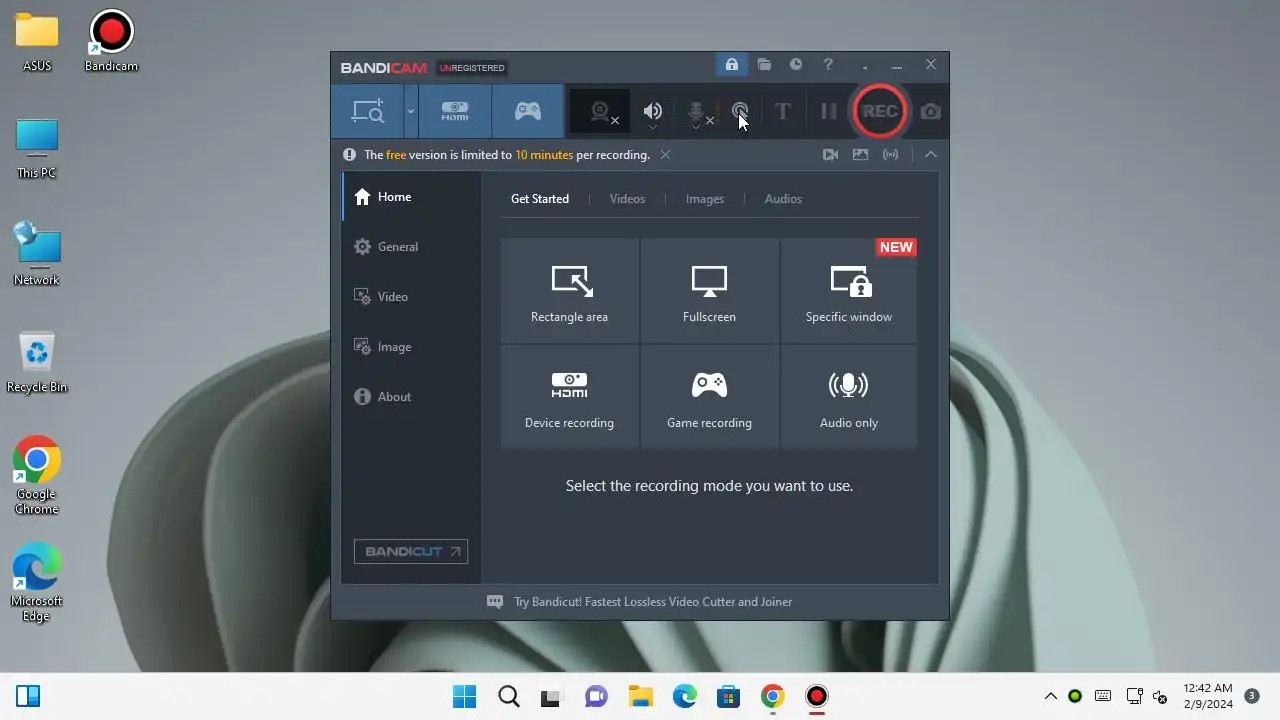
Task: Switch to the Videos tab
Action: pyautogui.click(x=628, y=199)
